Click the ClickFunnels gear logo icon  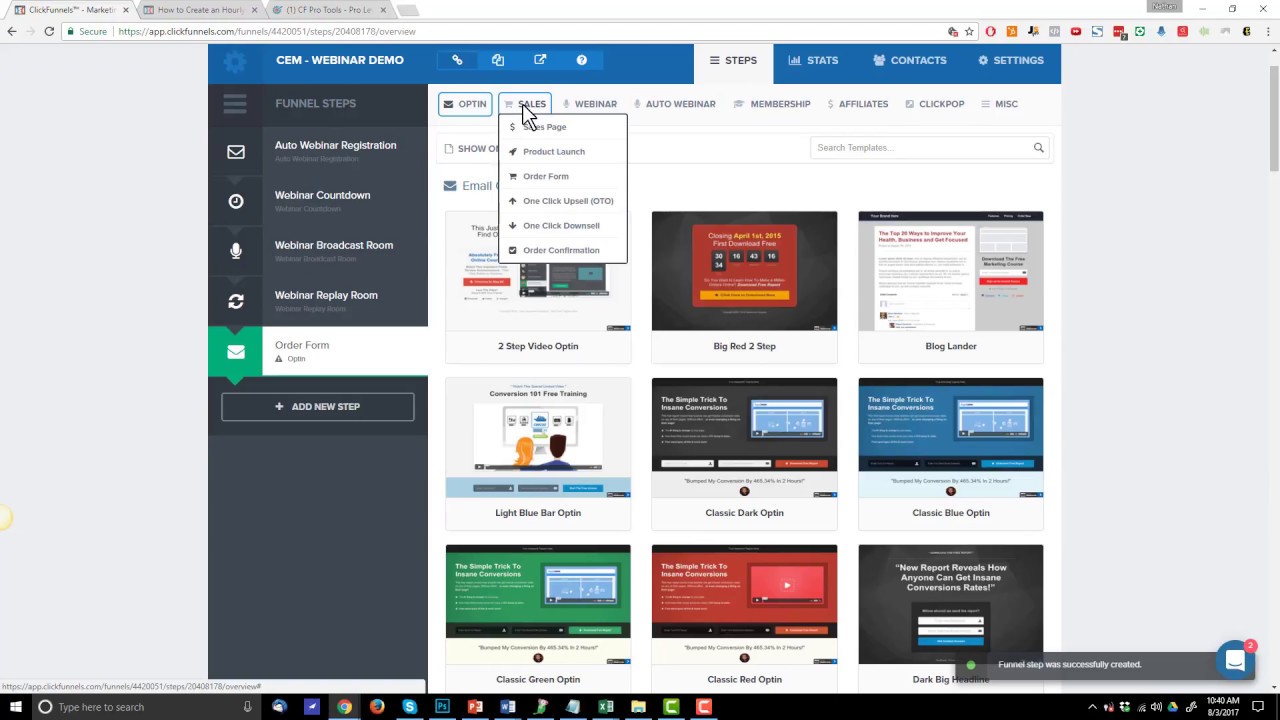pyautogui.click(x=235, y=62)
